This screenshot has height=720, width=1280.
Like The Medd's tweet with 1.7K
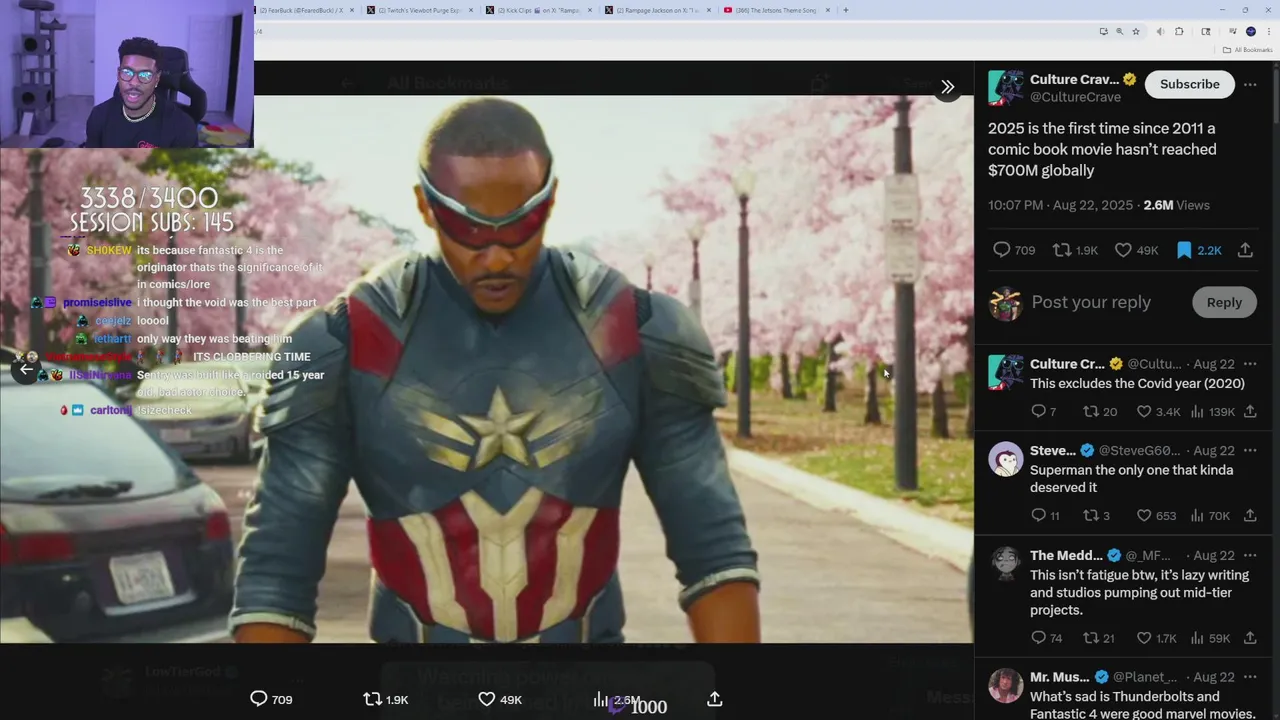[1157, 638]
